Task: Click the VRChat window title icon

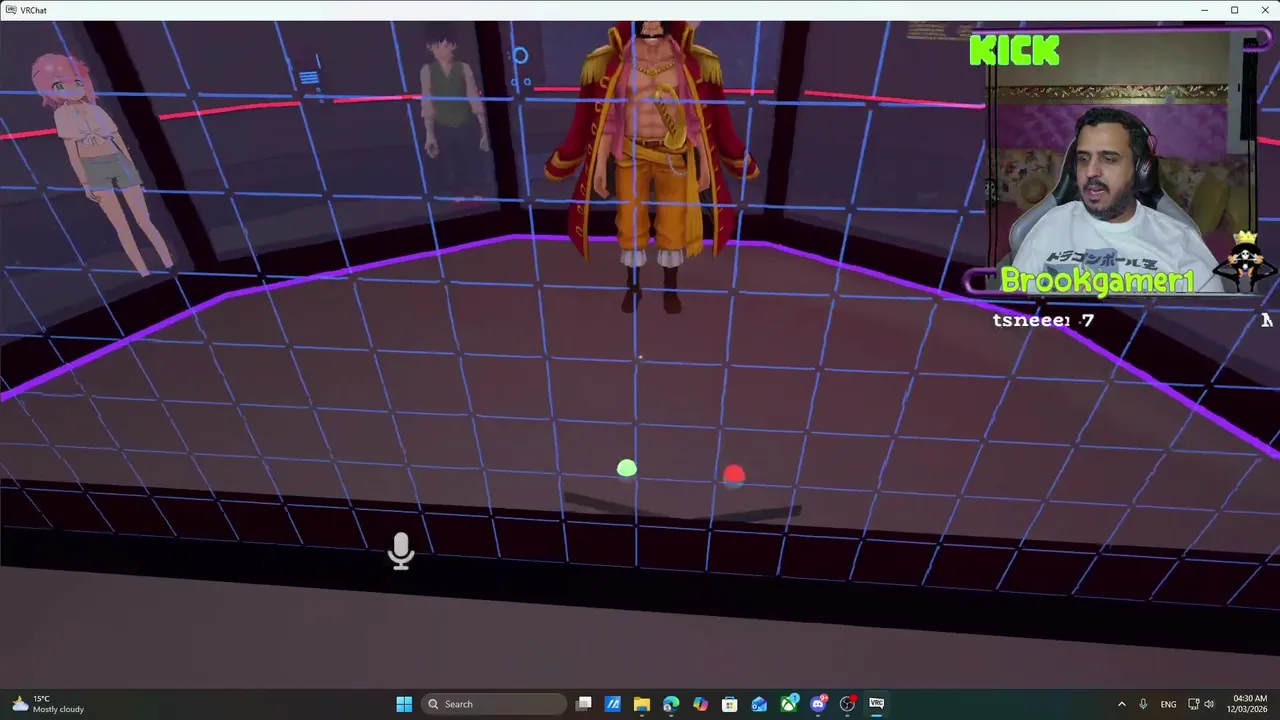Action: coord(10,10)
